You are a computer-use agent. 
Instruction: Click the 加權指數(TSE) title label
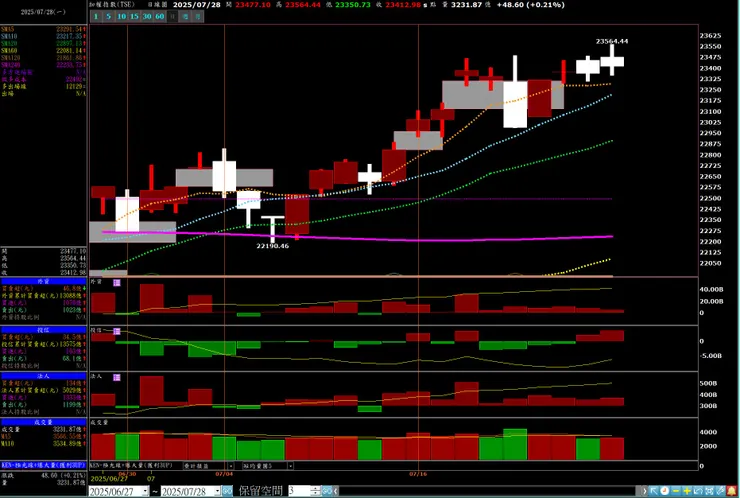click(112, 4)
